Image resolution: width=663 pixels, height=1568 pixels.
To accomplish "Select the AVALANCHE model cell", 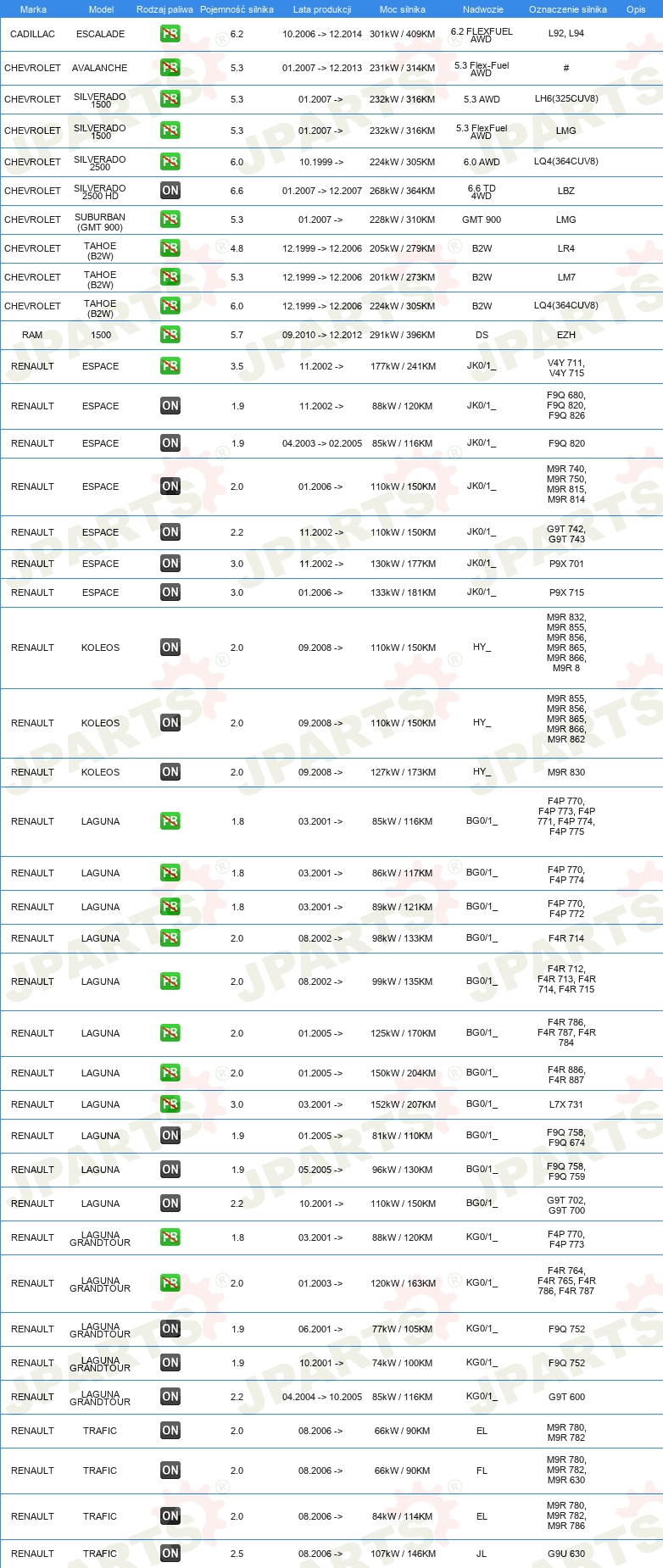I will [100, 68].
